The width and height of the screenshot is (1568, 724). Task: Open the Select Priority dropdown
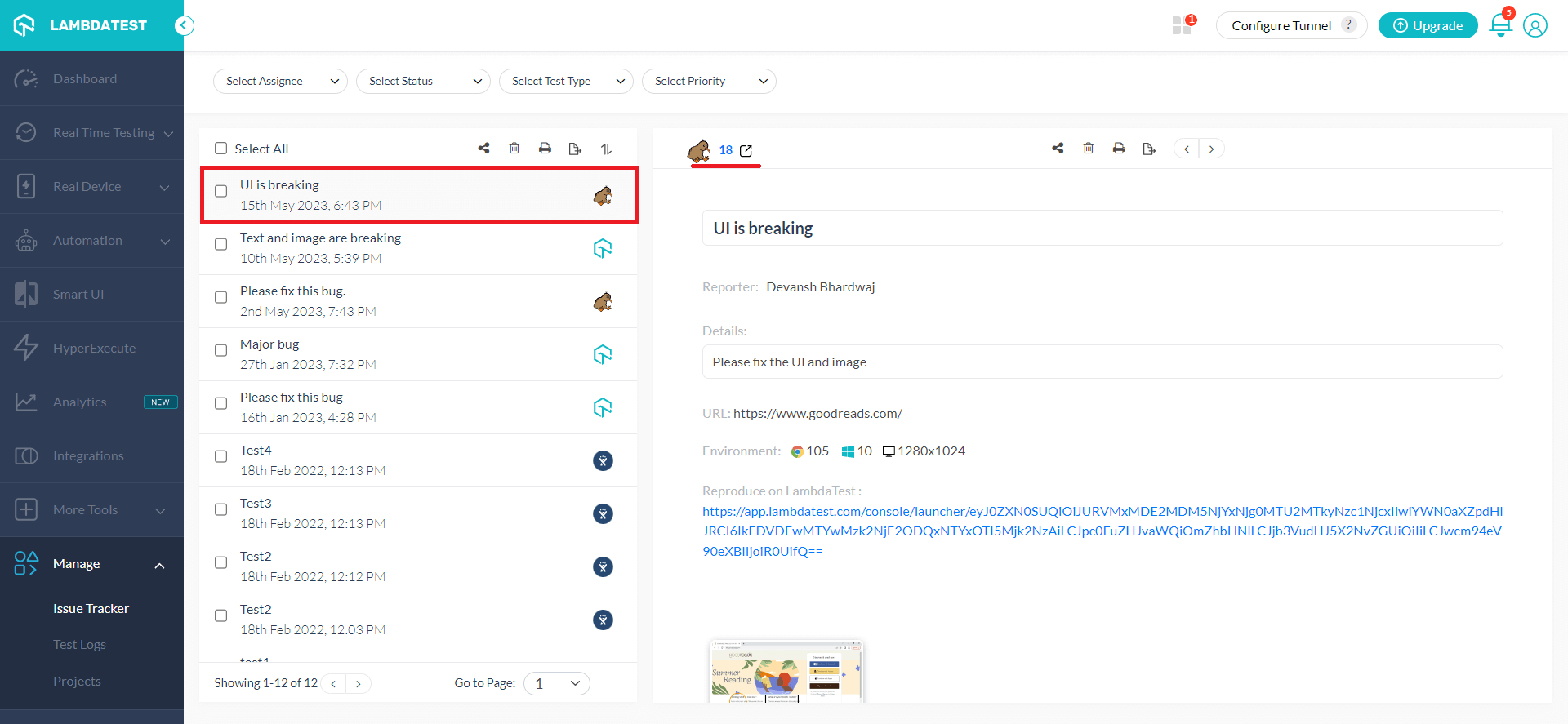(709, 81)
